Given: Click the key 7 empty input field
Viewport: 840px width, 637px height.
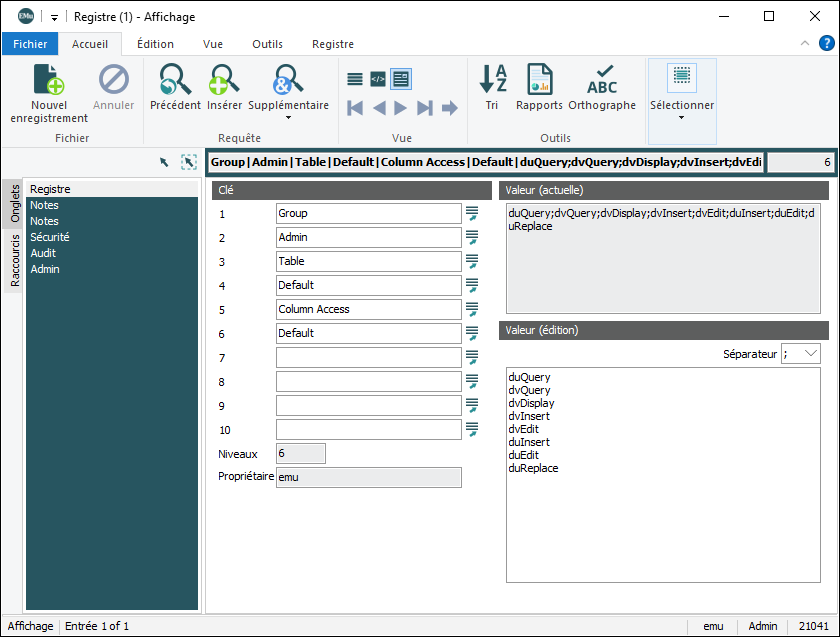Looking at the screenshot, I should coord(368,357).
